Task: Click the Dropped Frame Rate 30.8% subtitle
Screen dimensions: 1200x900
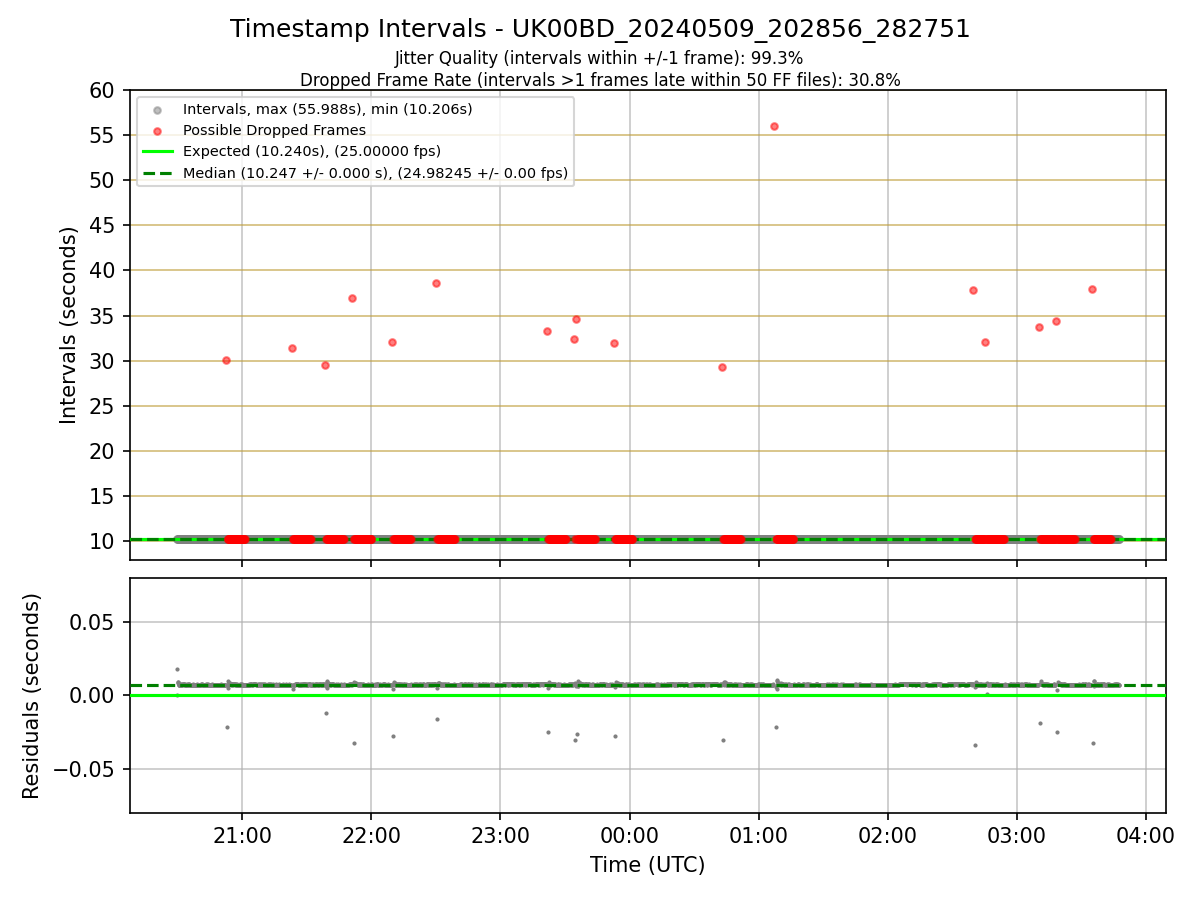Action: 600,80
